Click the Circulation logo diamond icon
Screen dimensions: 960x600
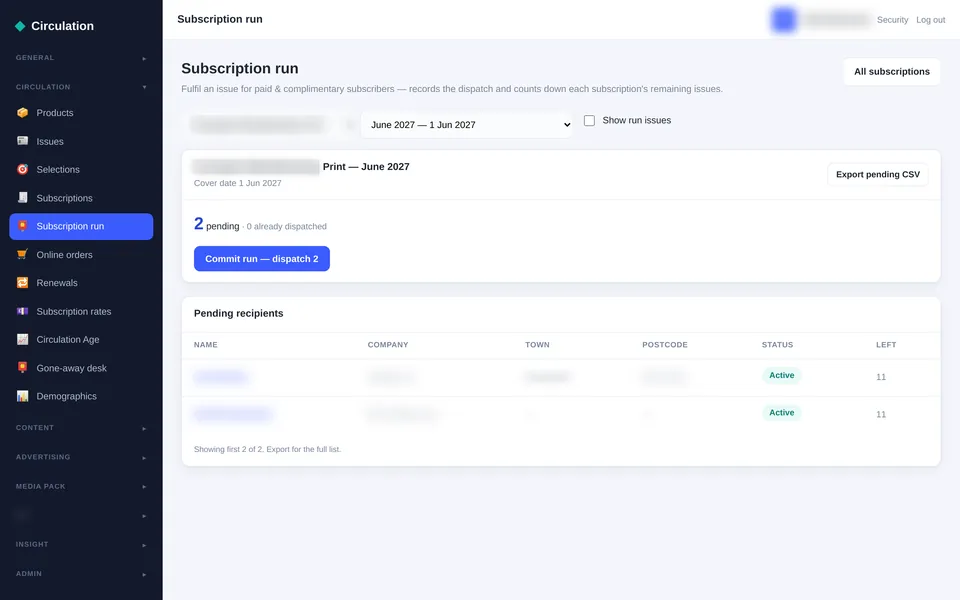[x=20, y=26]
